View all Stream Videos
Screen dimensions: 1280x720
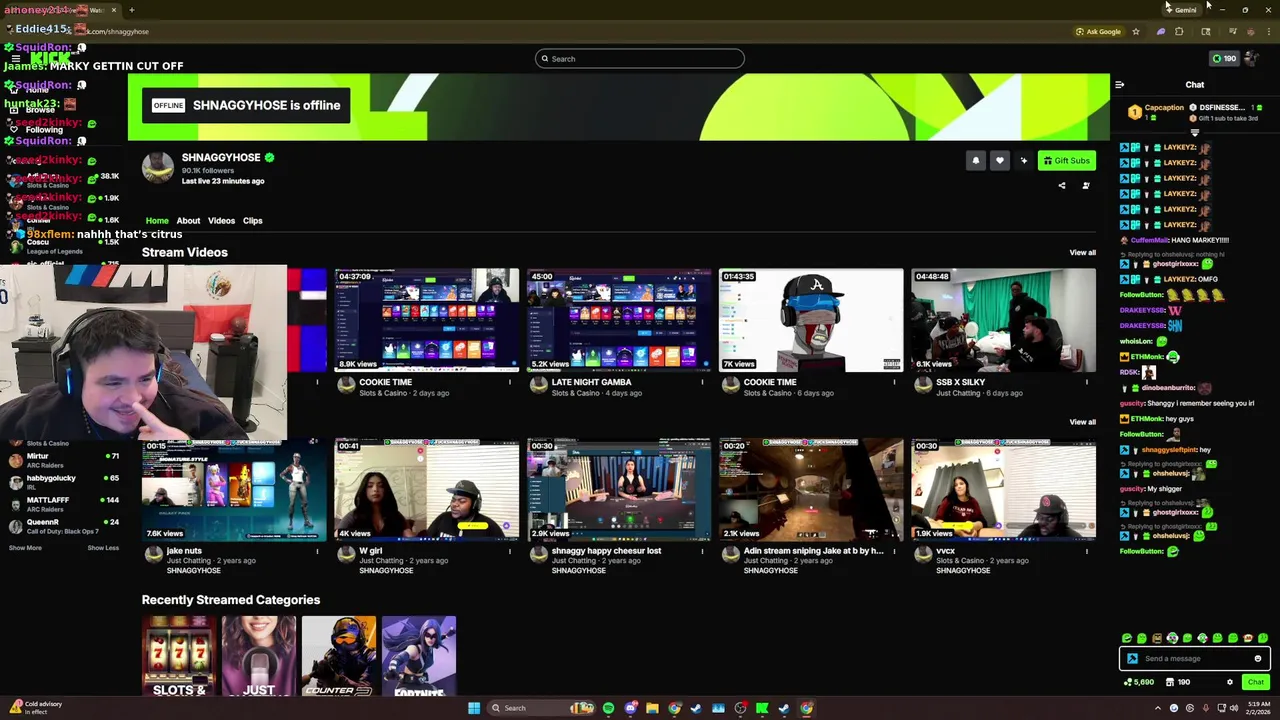[x=1082, y=252]
